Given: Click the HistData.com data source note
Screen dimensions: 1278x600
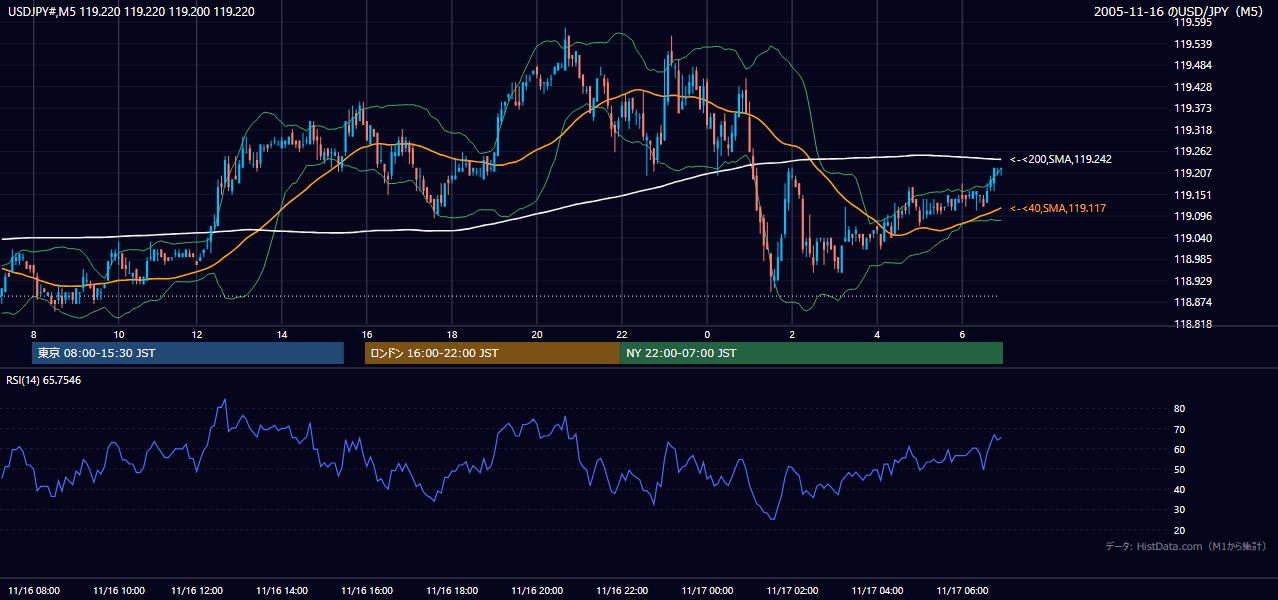Looking at the screenshot, I should click(x=1186, y=546).
